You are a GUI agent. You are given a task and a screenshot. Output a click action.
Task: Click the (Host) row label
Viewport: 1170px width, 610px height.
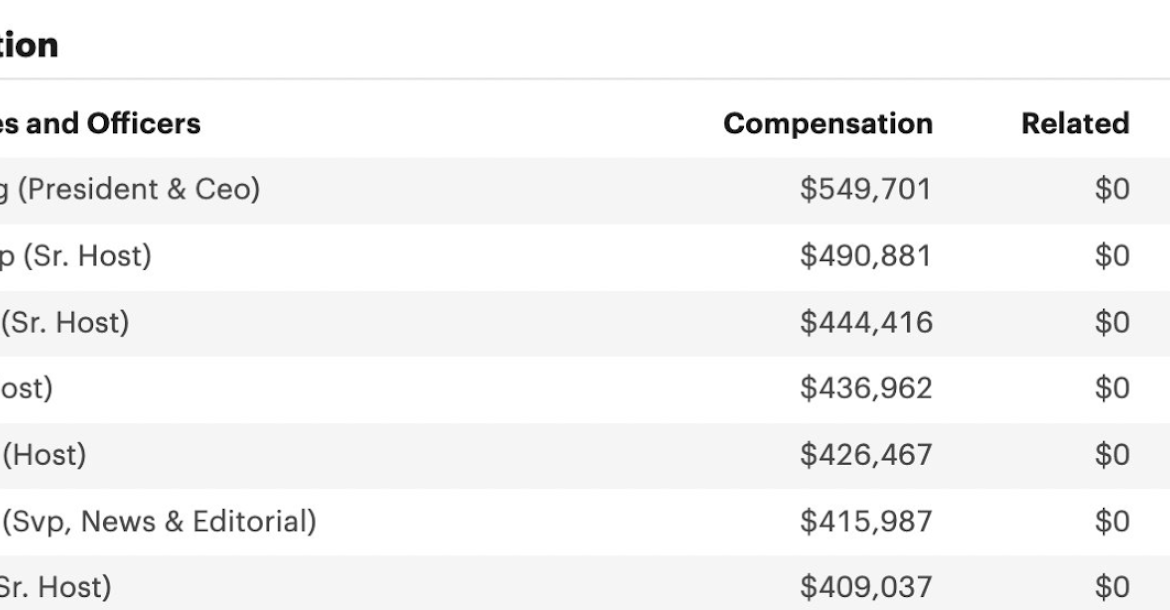click(x=44, y=455)
